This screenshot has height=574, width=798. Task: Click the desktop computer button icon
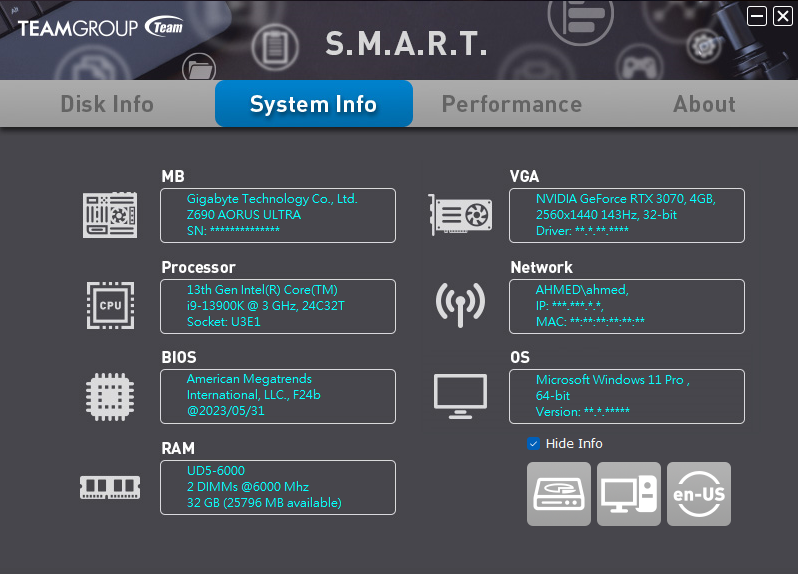(629, 494)
